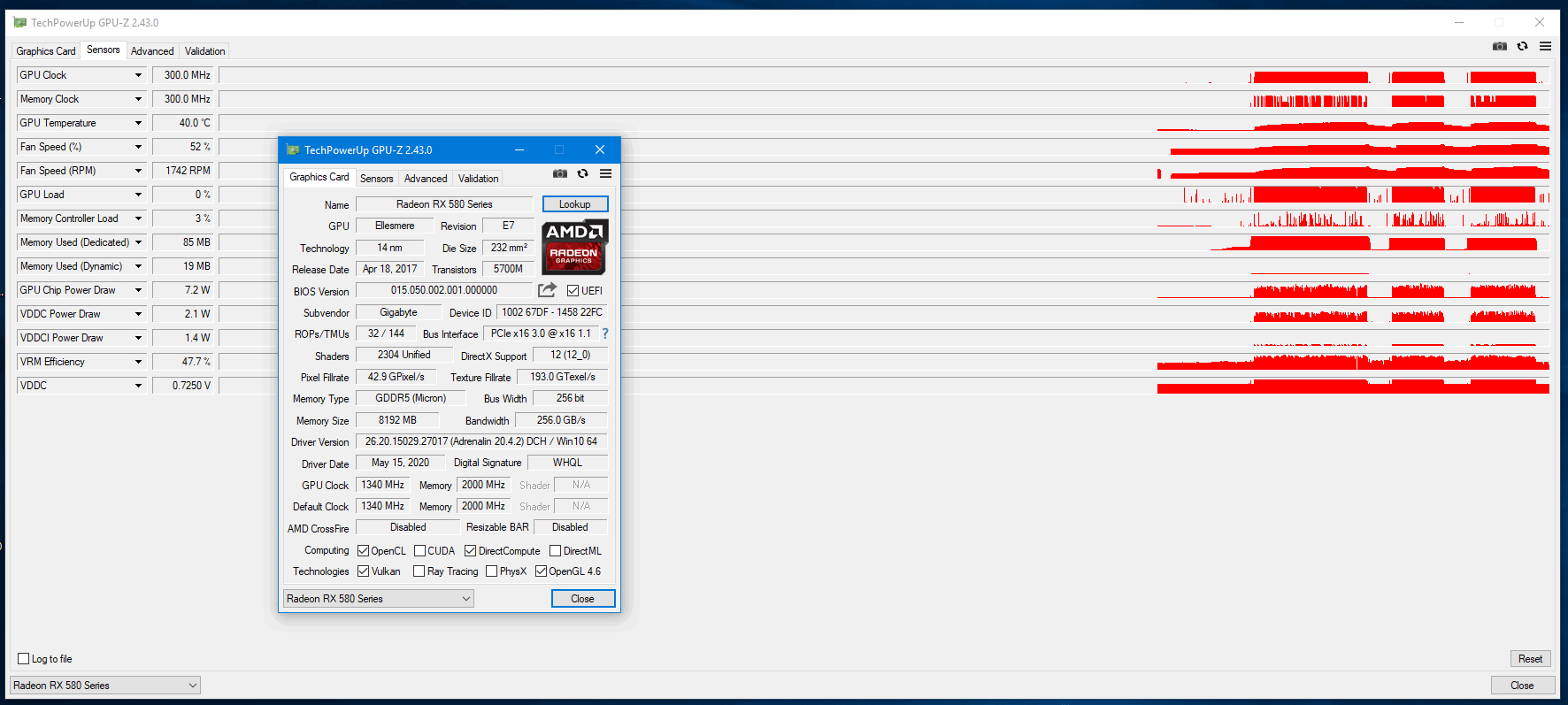Switch to Graphics Card tab in background window
Screen dimensions: 1568x705
[x=46, y=51]
